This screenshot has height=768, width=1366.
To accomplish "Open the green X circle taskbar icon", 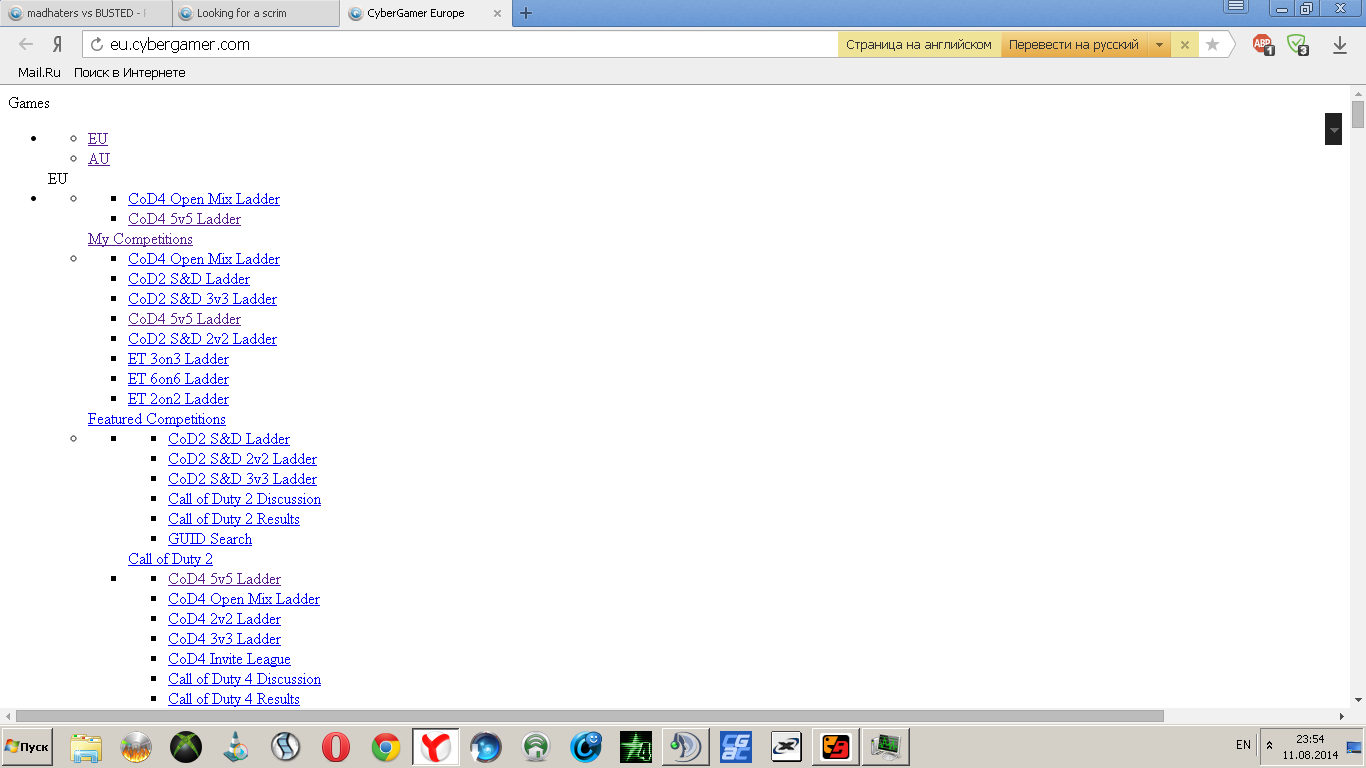I will tap(186, 746).
